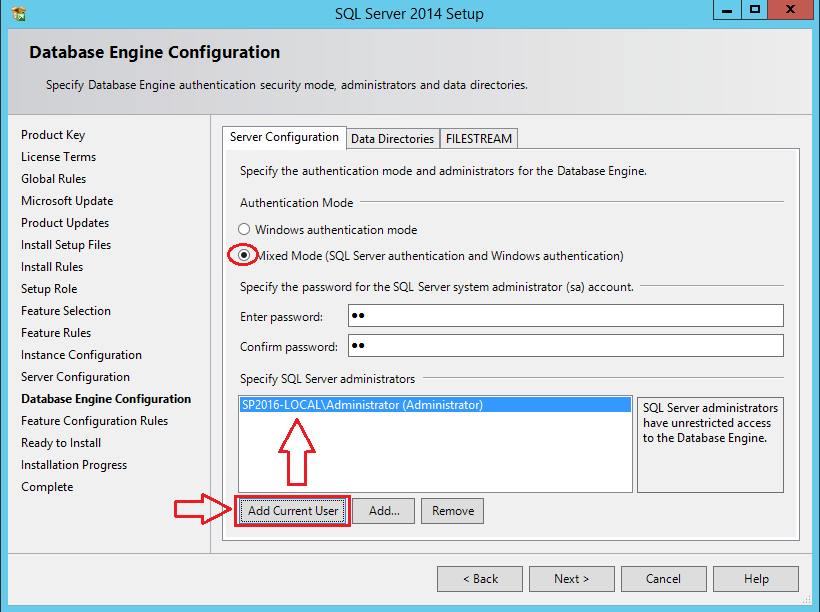Viewport: 820px width, 612px height.
Task: Select Windows authentication mode radio button
Action: pyautogui.click(x=244, y=230)
